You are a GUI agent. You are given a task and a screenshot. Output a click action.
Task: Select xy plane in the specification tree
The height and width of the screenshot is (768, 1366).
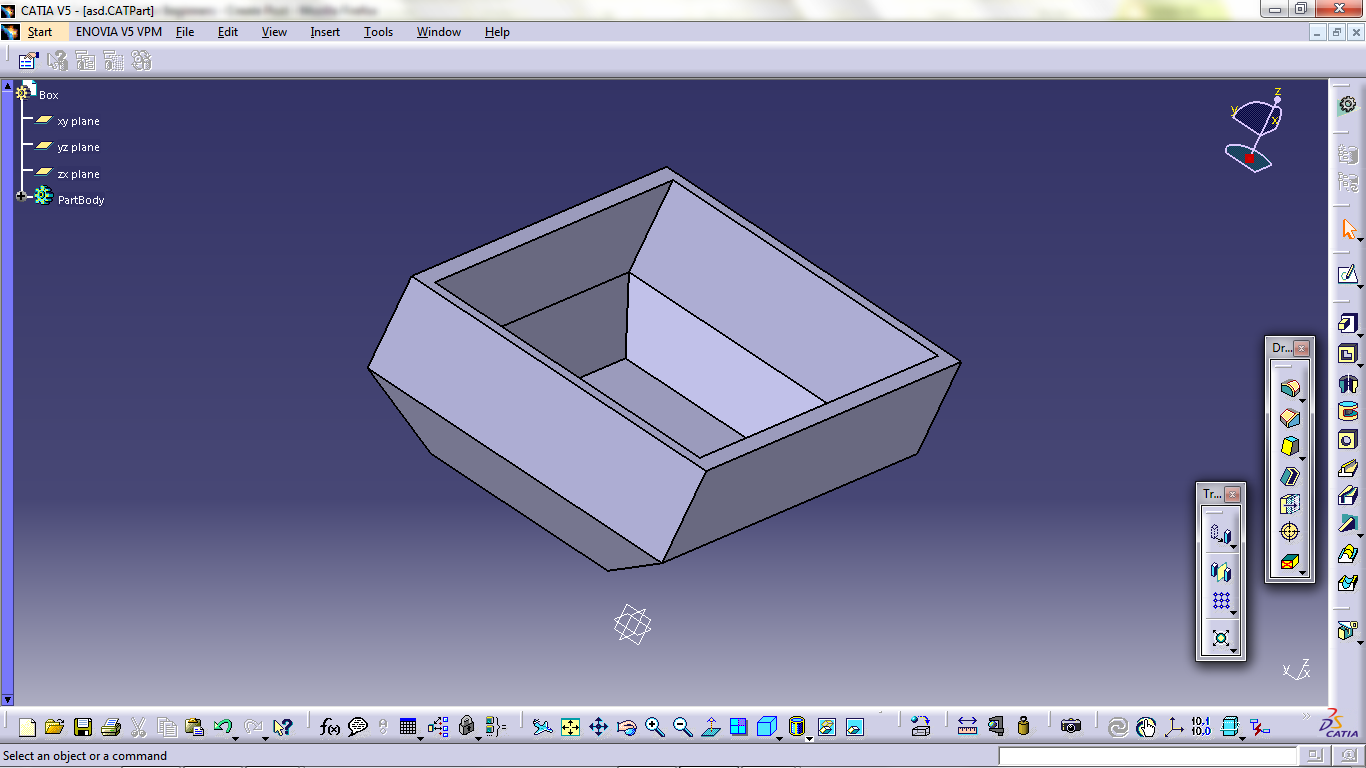[x=78, y=121]
